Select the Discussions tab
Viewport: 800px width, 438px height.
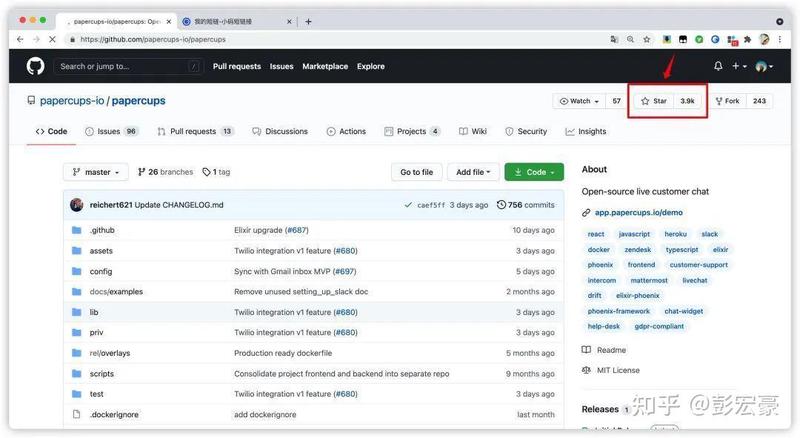click(280, 131)
